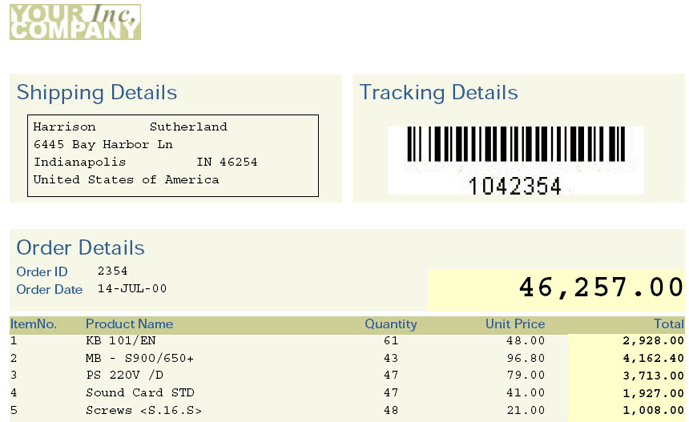
Task: Select the order total 46,257.00
Action: coord(601,288)
